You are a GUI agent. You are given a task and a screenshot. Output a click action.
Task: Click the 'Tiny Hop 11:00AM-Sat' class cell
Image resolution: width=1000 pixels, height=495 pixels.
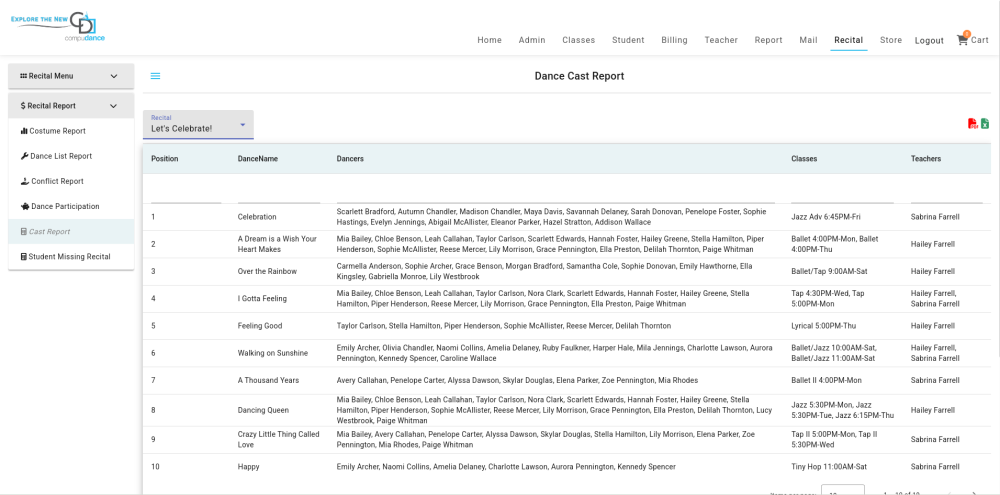click(x=829, y=467)
